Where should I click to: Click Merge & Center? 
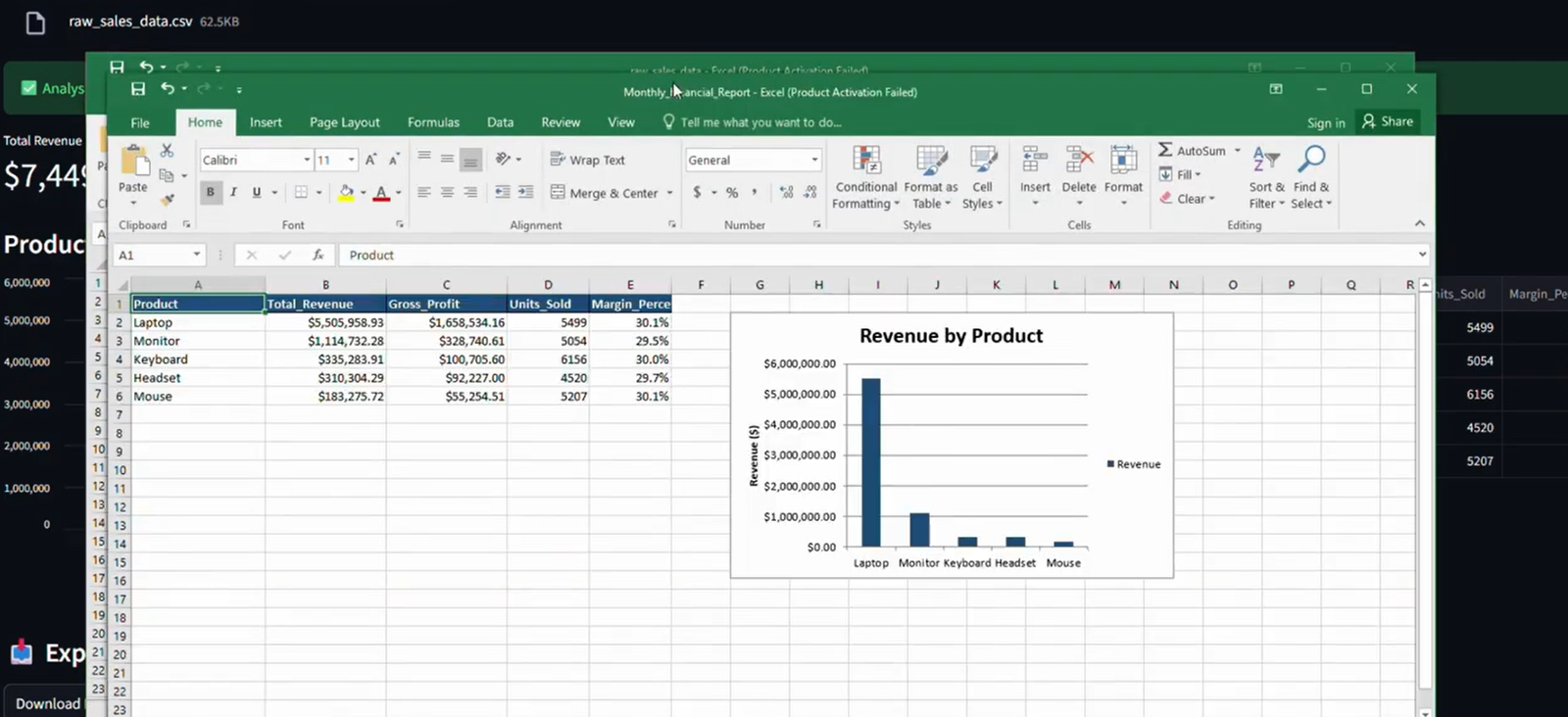pyautogui.click(x=604, y=193)
